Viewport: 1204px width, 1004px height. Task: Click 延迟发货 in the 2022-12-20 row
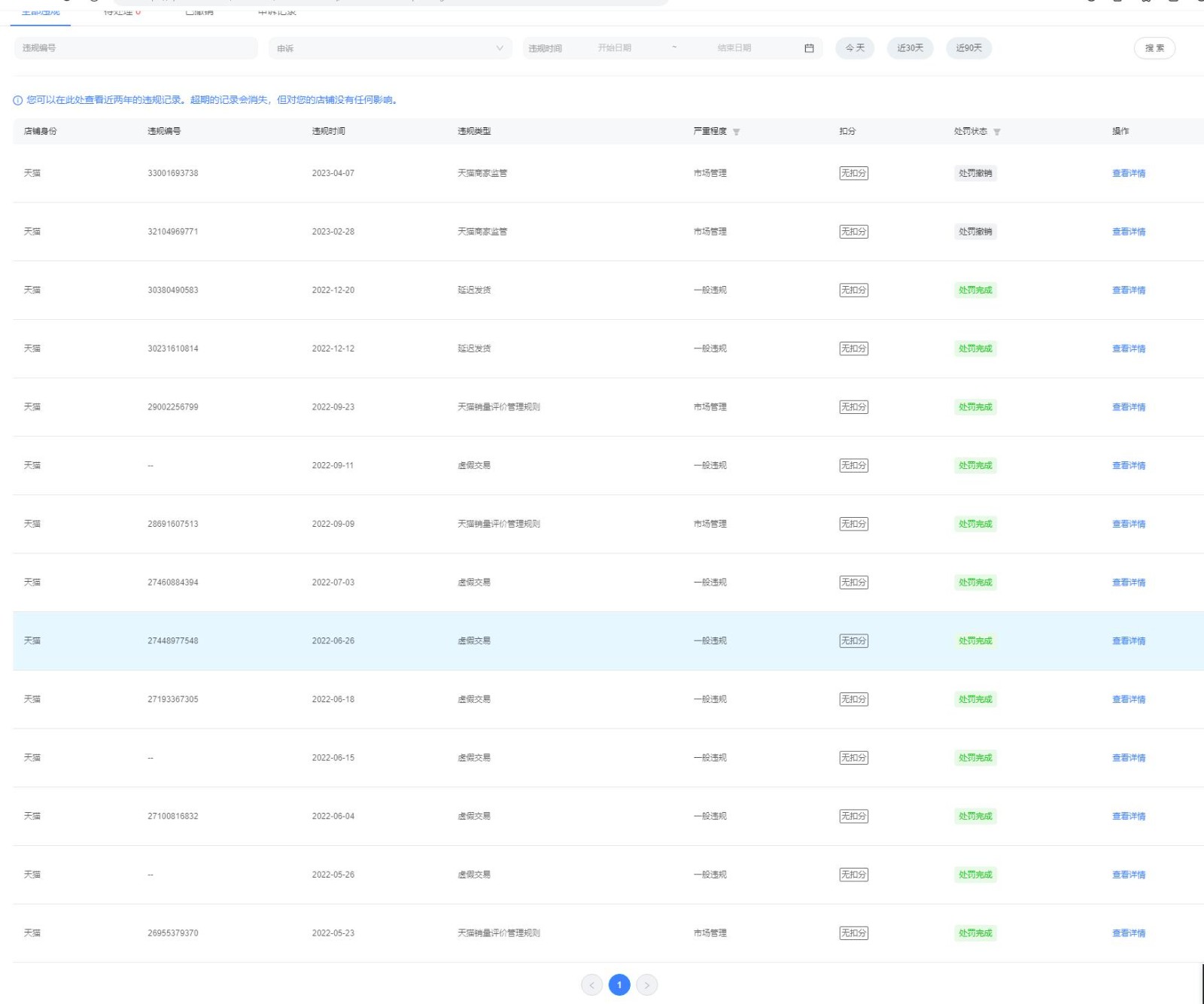click(x=474, y=291)
